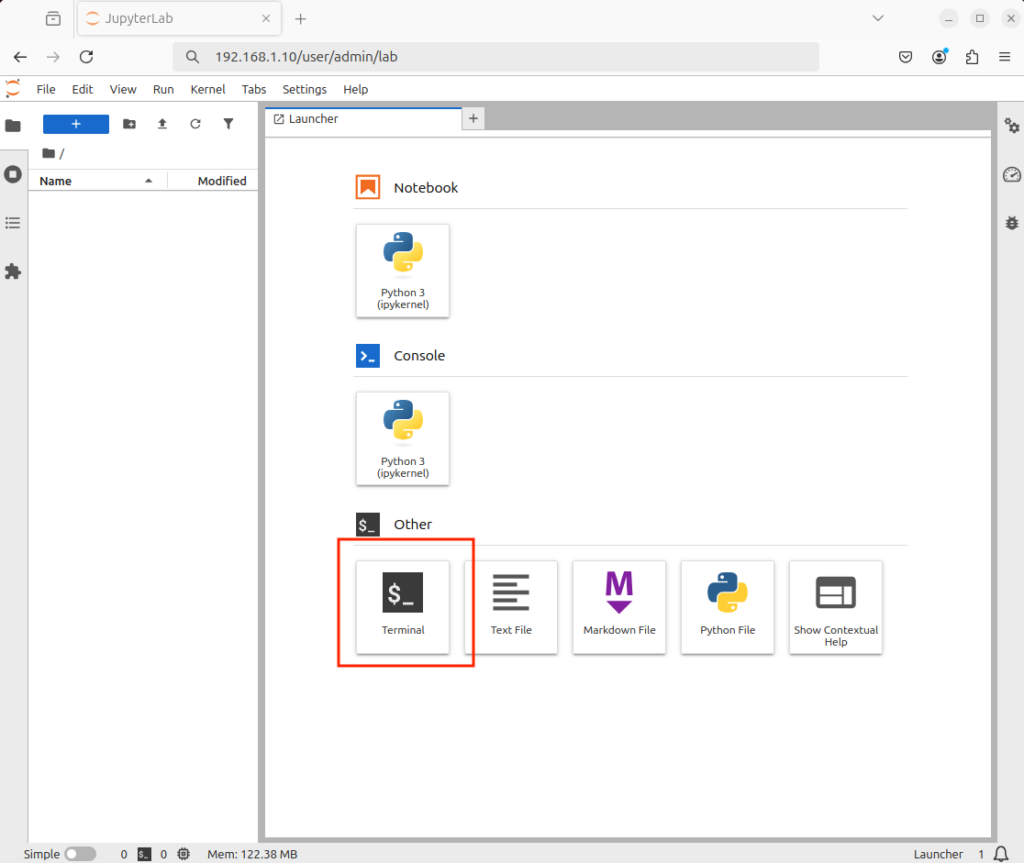Open the Extension Manager puzzle icon

click(x=13, y=271)
